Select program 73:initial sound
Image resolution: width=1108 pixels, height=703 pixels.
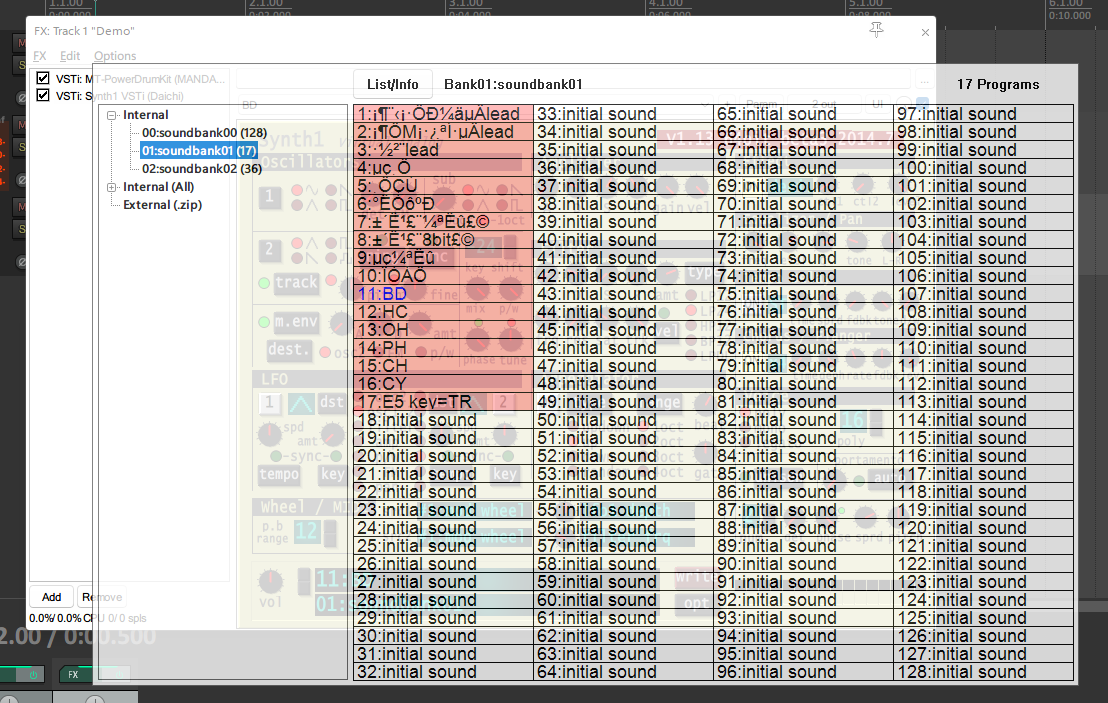pyautogui.click(x=803, y=258)
